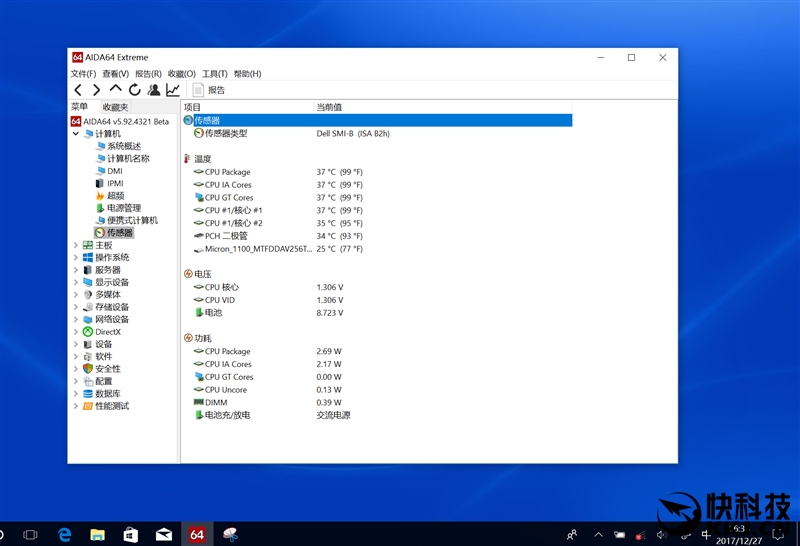Select the 传感器类型 row
800x546 pixels.
[x=378, y=134]
